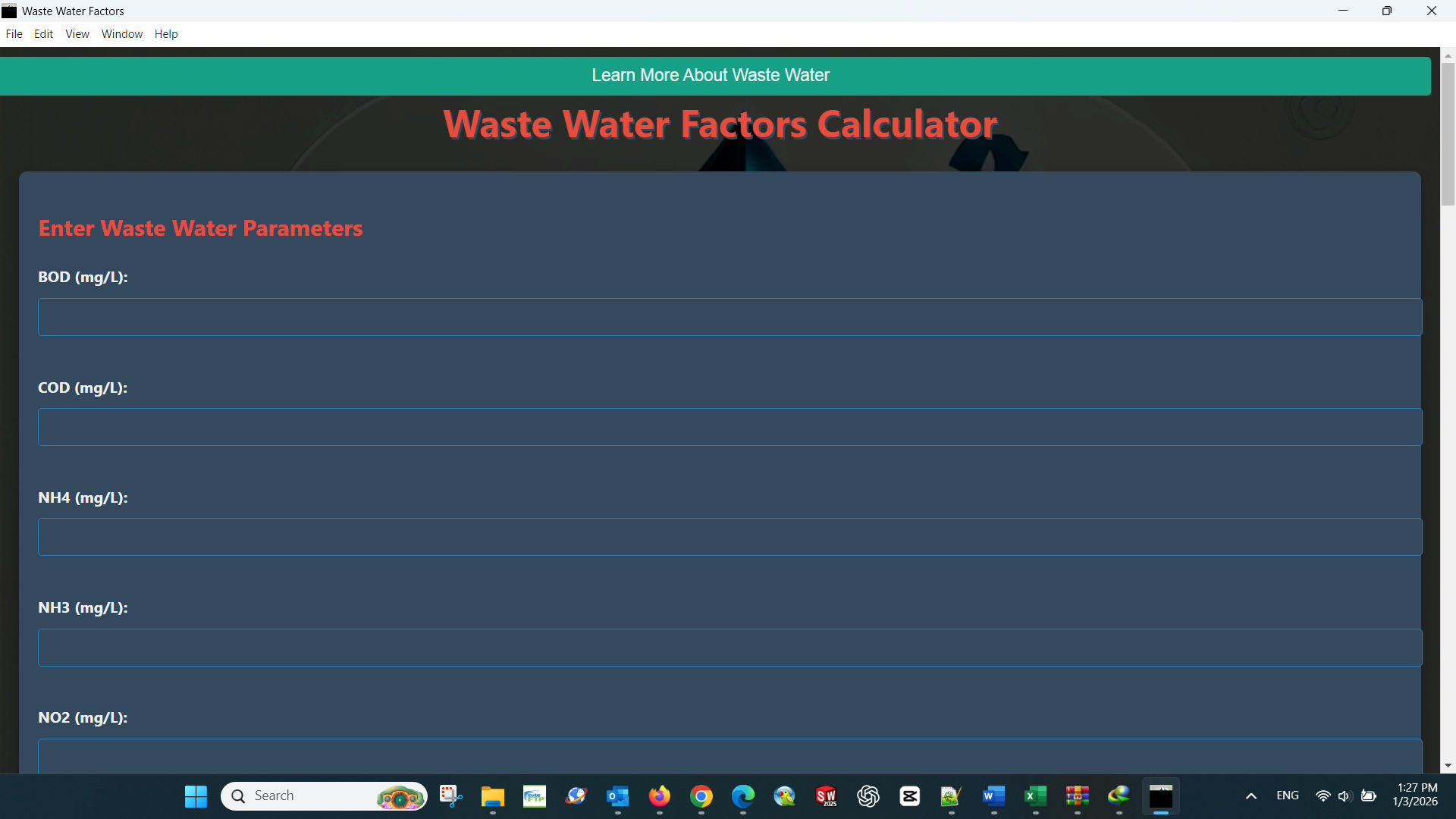Open Internet Download Manager
This screenshot has height=819, width=1456.
point(1119,795)
